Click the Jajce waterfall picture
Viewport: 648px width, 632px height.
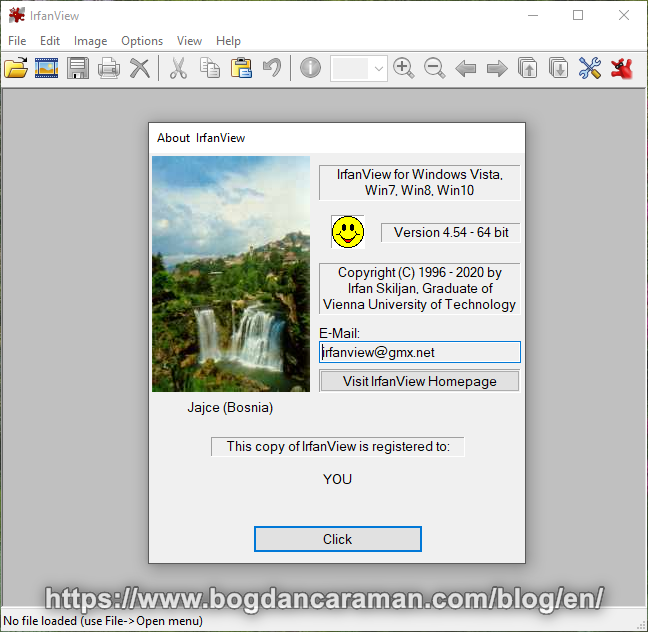231,274
